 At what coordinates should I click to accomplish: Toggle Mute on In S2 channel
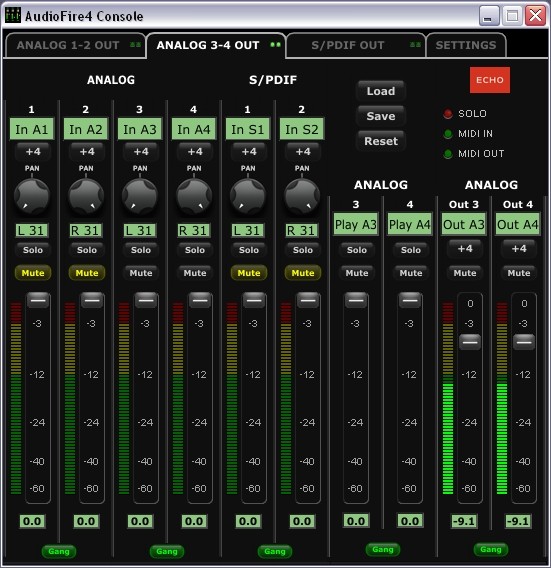[302, 273]
